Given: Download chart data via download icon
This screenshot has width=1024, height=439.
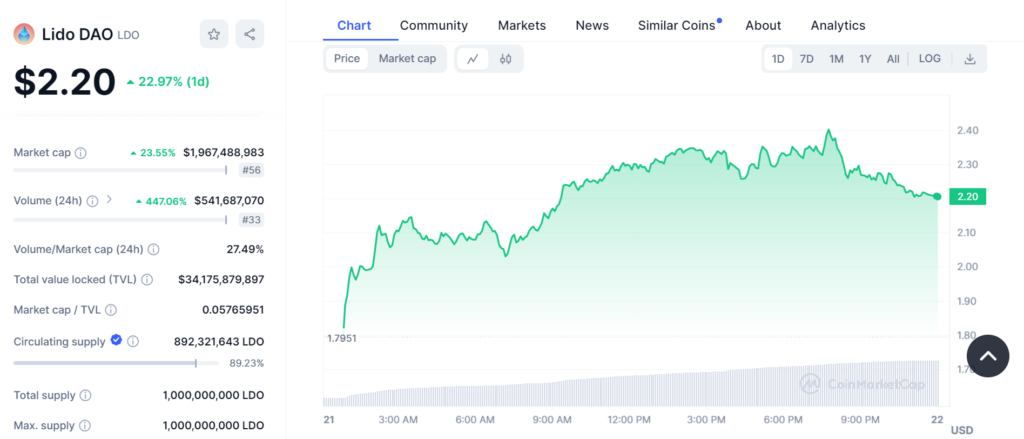Looking at the screenshot, I should (970, 59).
